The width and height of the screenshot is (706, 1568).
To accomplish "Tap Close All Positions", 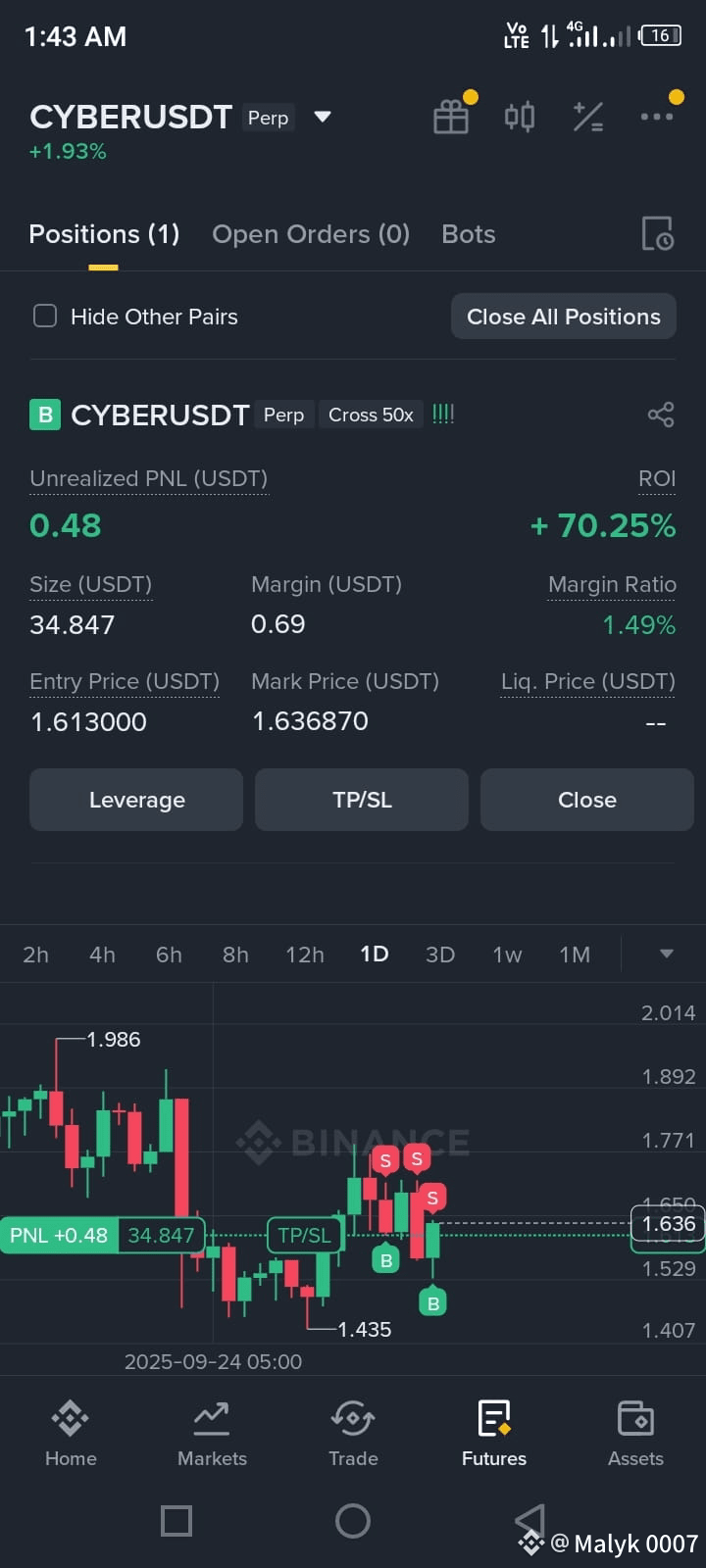I will pyautogui.click(x=564, y=317).
